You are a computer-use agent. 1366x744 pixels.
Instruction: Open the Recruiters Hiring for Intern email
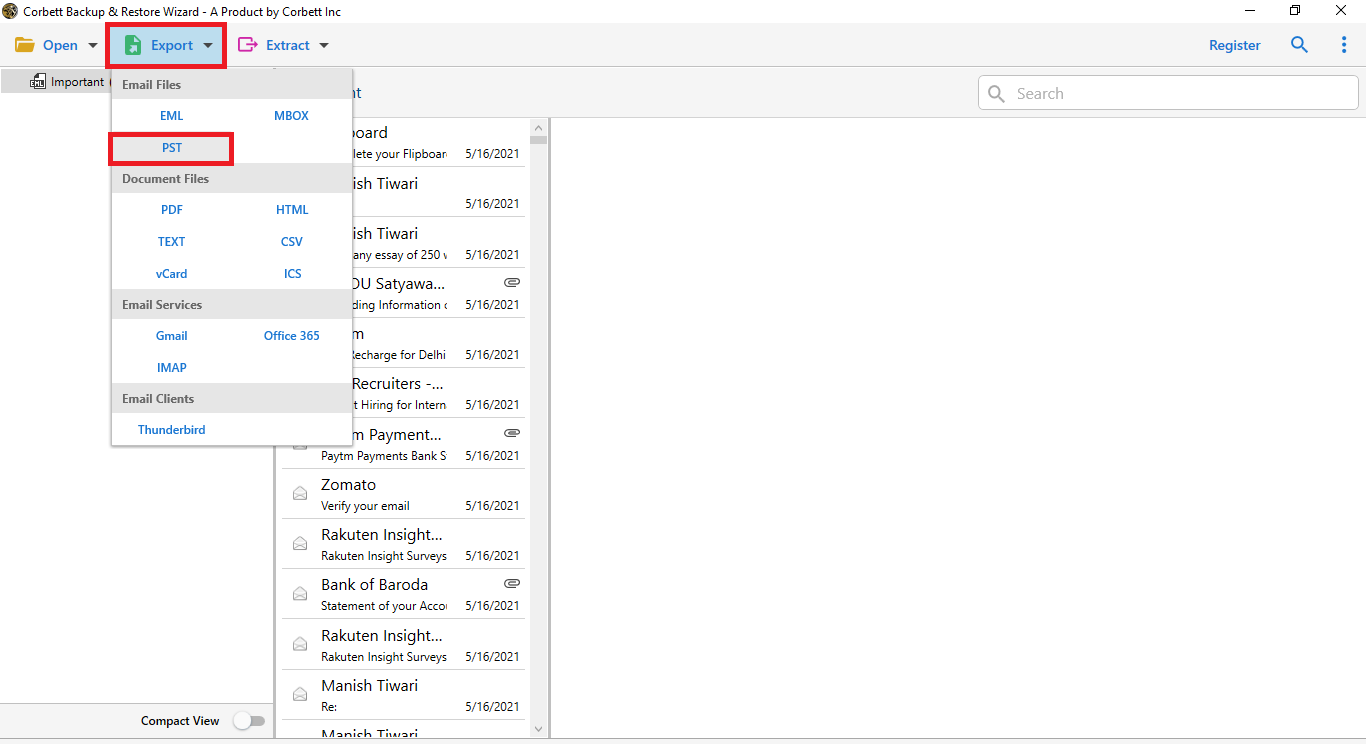pyautogui.click(x=438, y=393)
